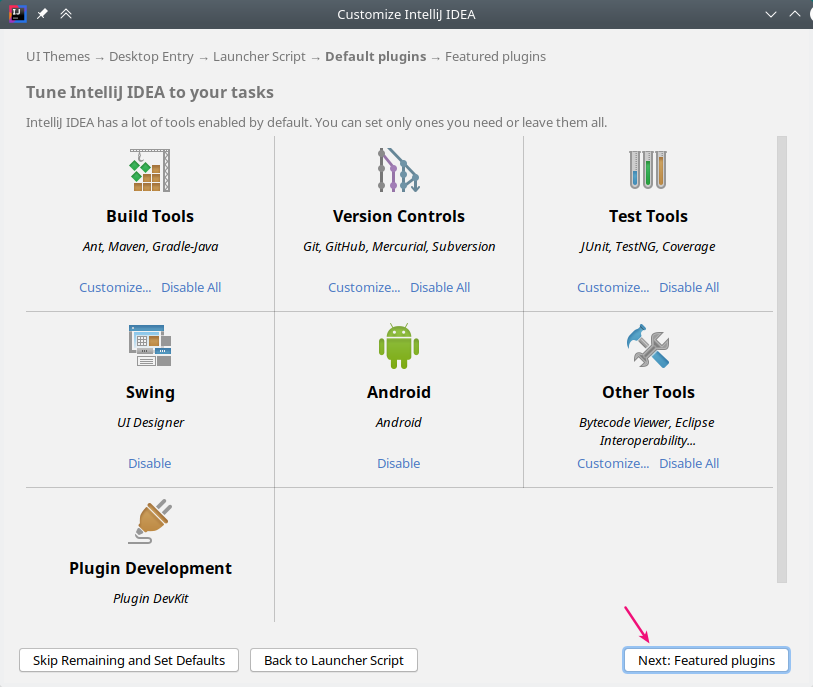Open Customize for Test Tools

coord(613,287)
